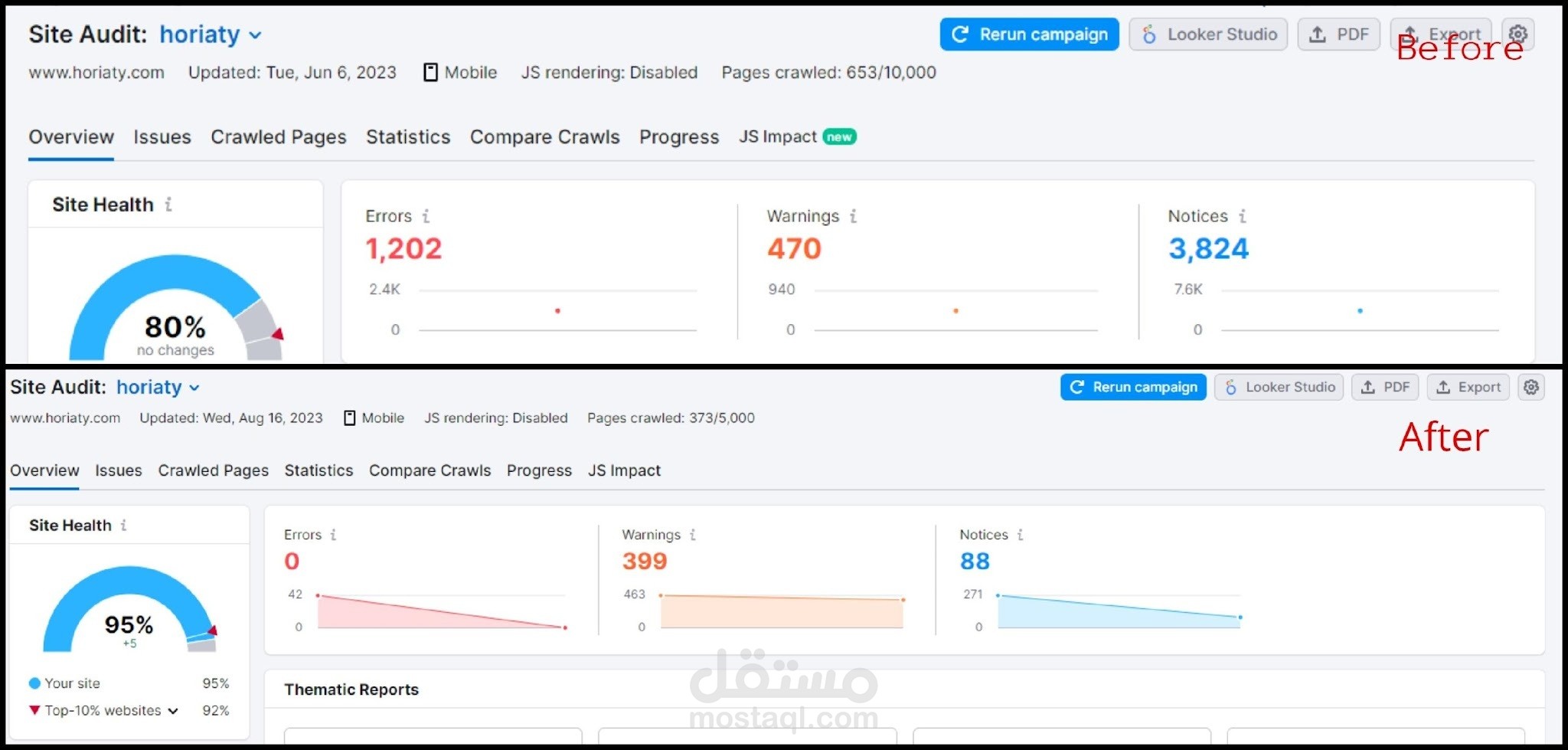The image size is (1568, 750).
Task: Click red triangle Top-10% websites marker
Action: click(34, 710)
